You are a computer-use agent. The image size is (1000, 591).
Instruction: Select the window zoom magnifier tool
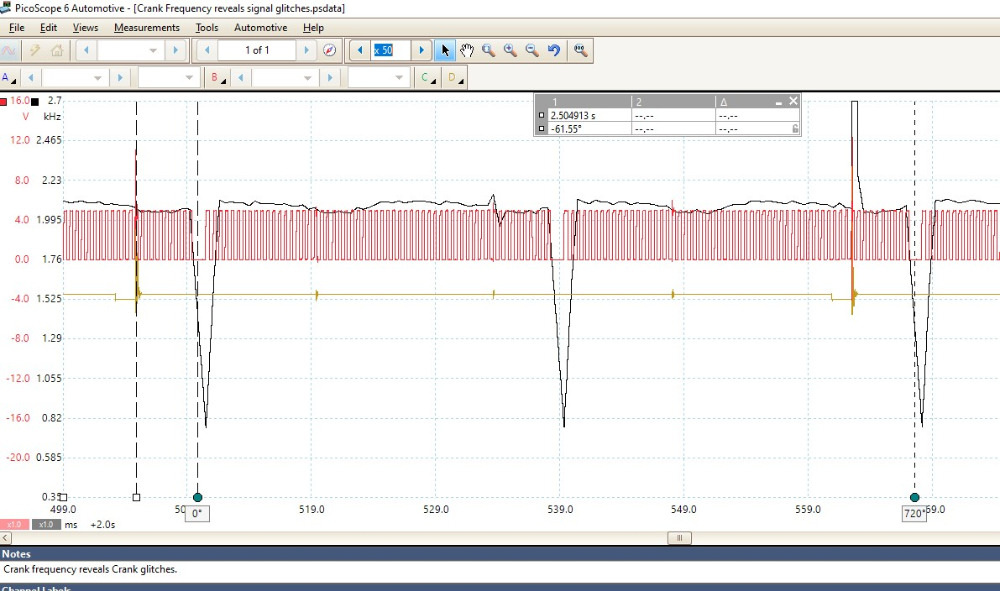(x=489, y=50)
